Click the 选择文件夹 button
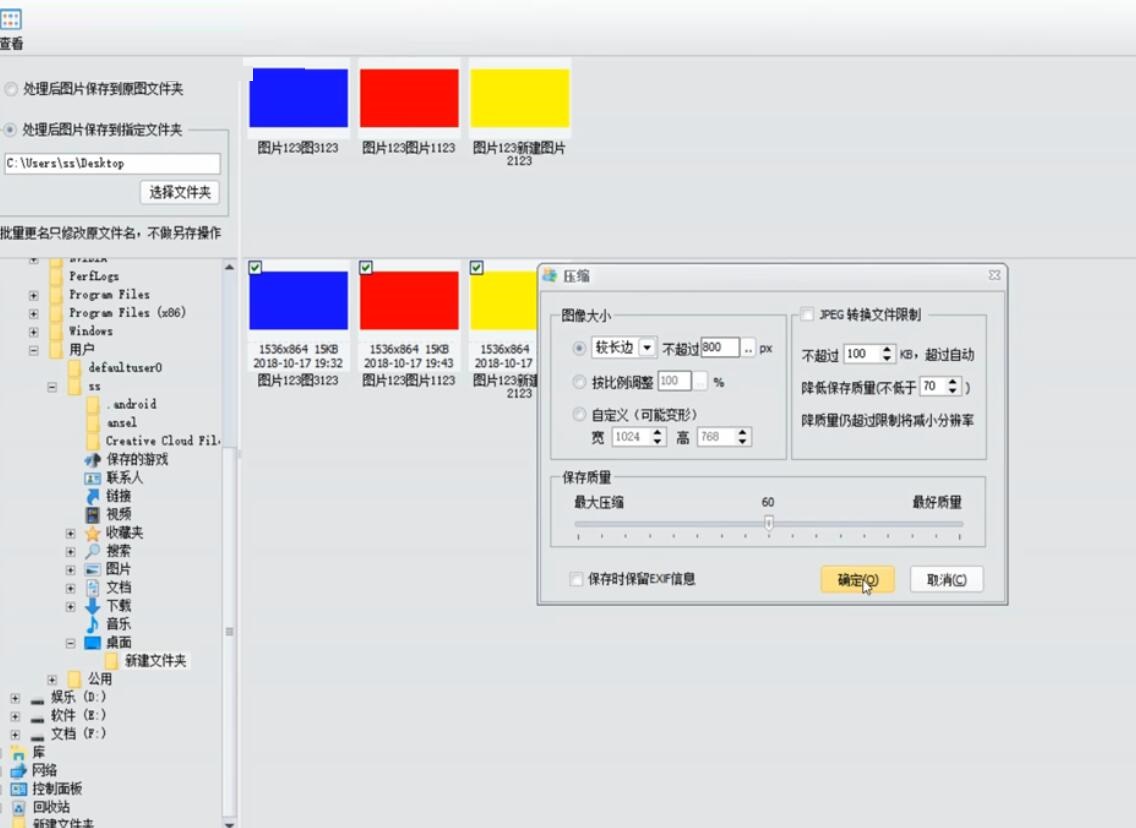The width and height of the screenshot is (1136, 828). 180,193
